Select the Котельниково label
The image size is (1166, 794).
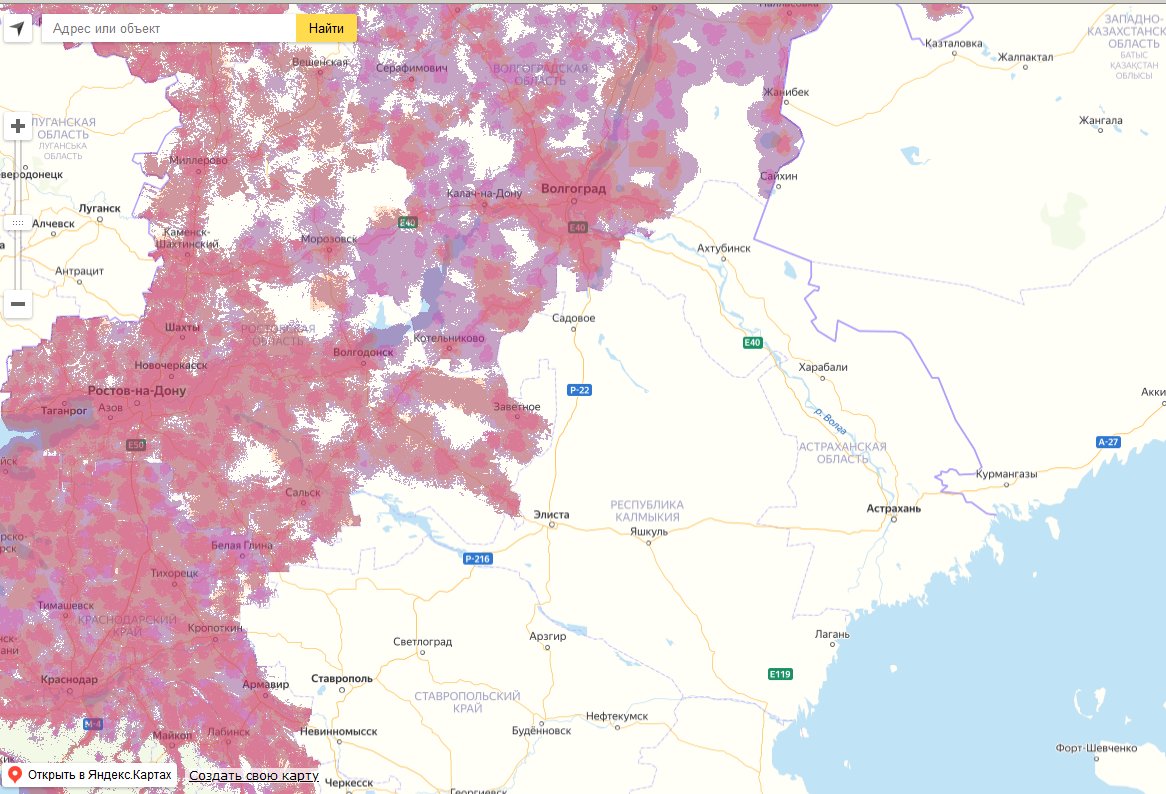coord(448,338)
